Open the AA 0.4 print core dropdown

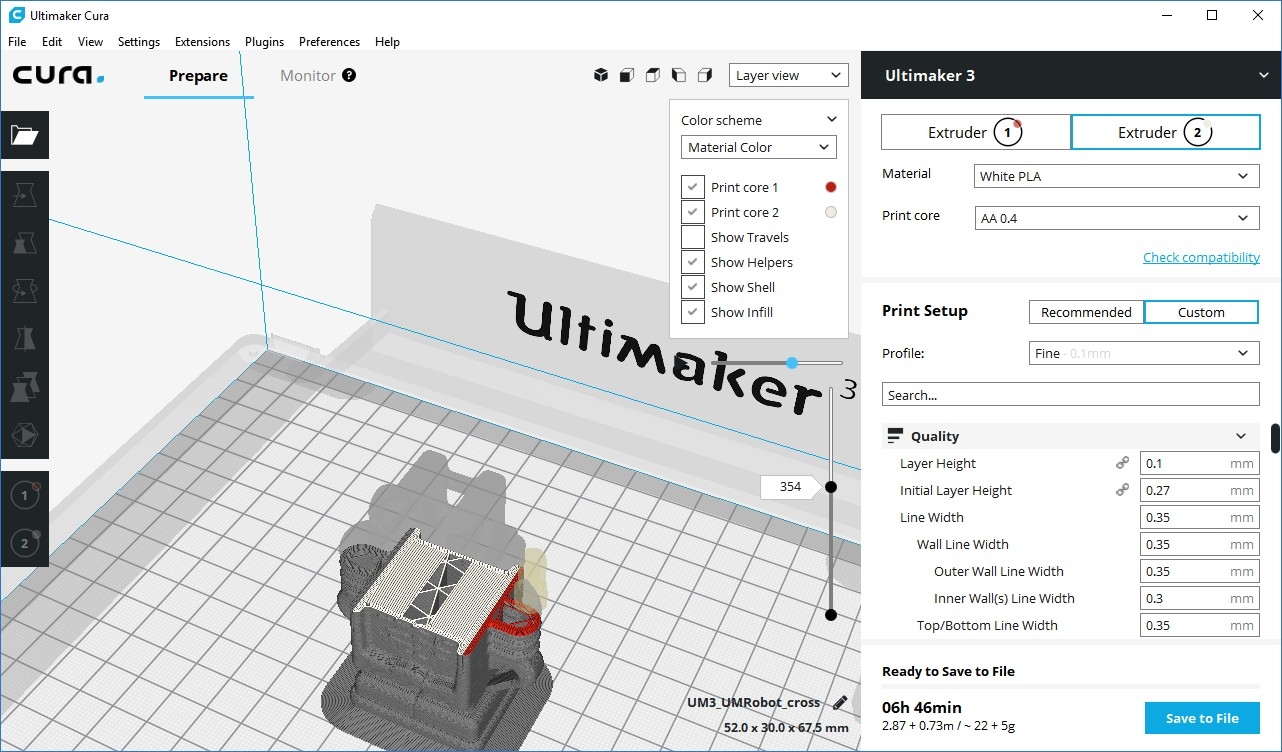coord(1117,218)
